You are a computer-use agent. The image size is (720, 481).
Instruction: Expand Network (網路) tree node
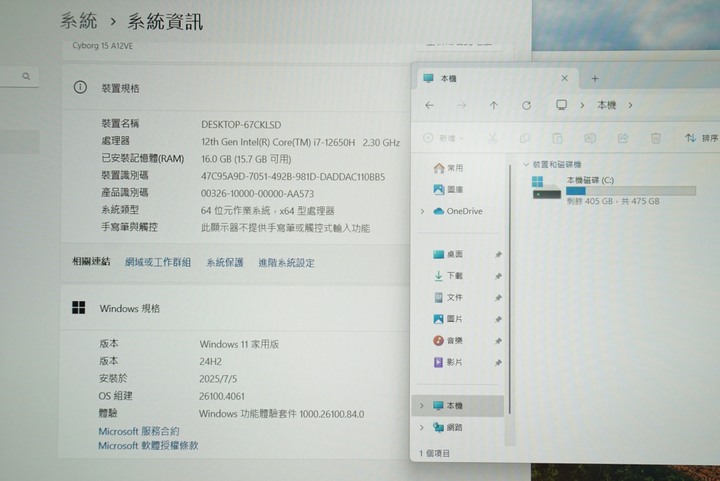[x=422, y=427]
